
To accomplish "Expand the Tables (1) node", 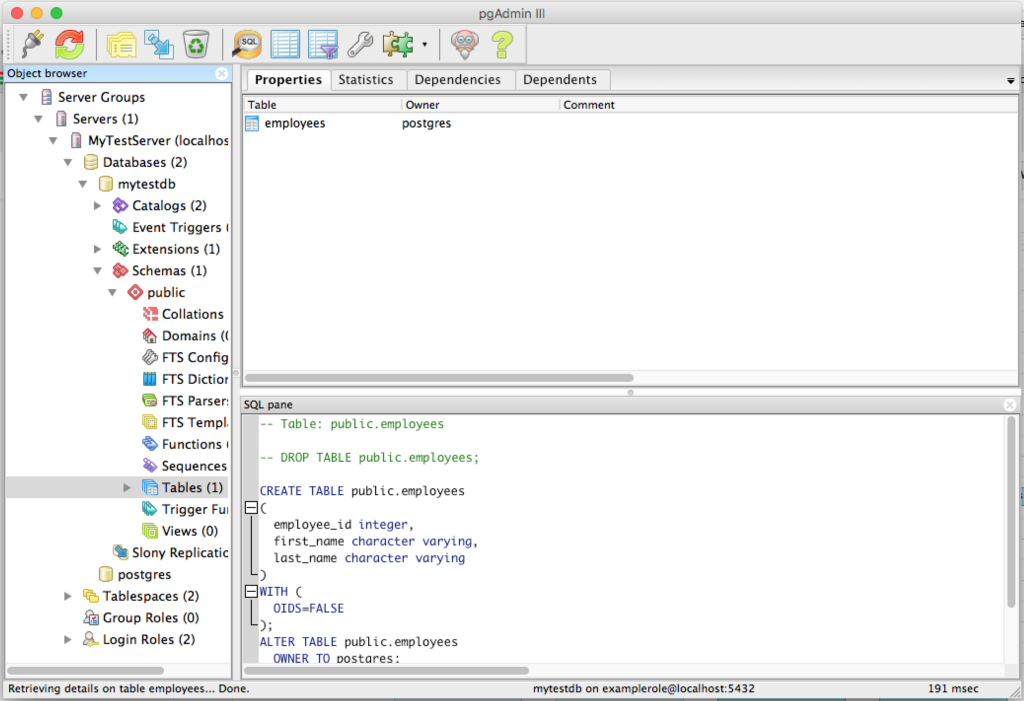I will coord(127,487).
